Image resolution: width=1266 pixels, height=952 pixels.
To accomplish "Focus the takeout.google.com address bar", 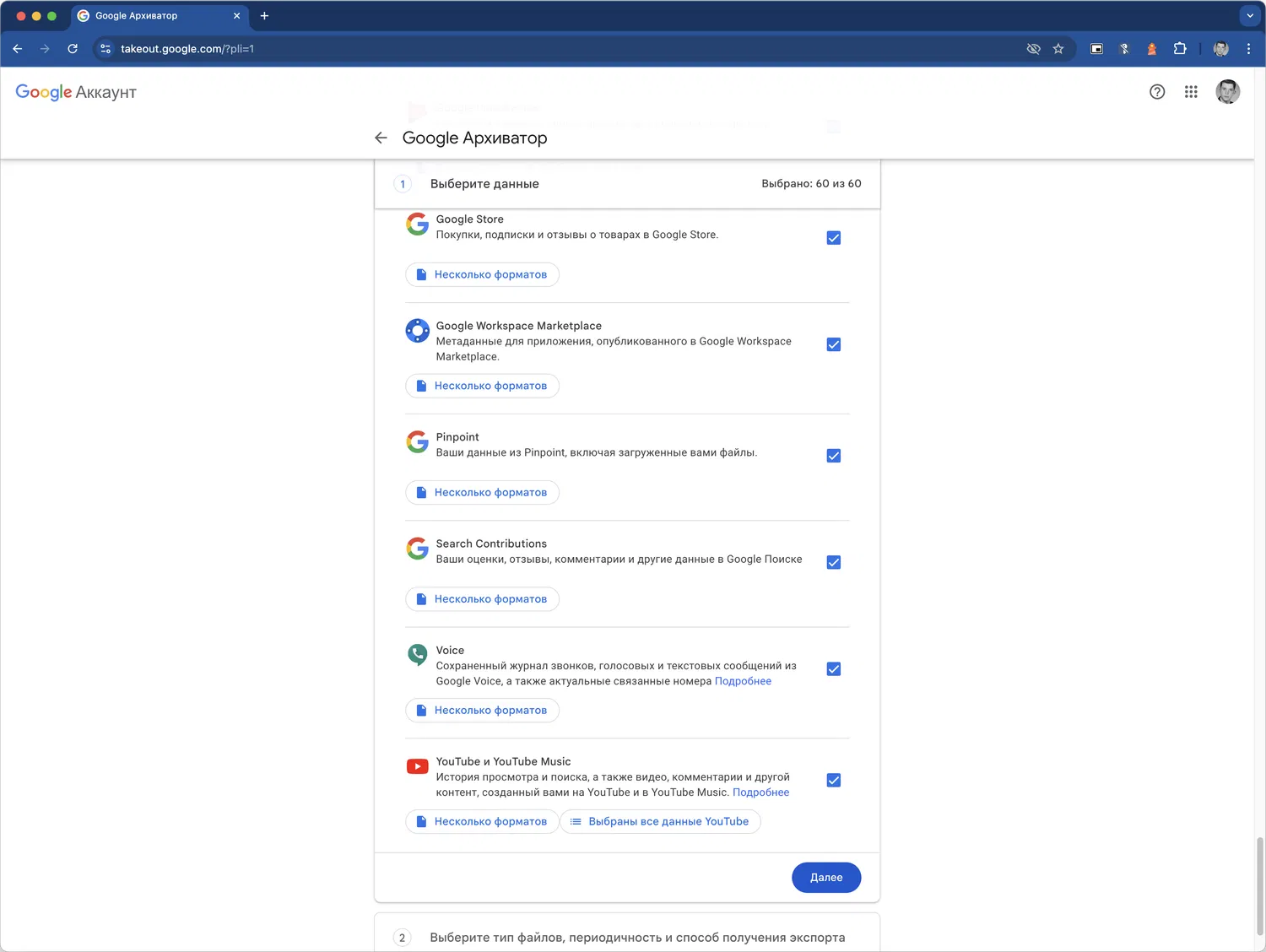I will click(x=557, y=49).
